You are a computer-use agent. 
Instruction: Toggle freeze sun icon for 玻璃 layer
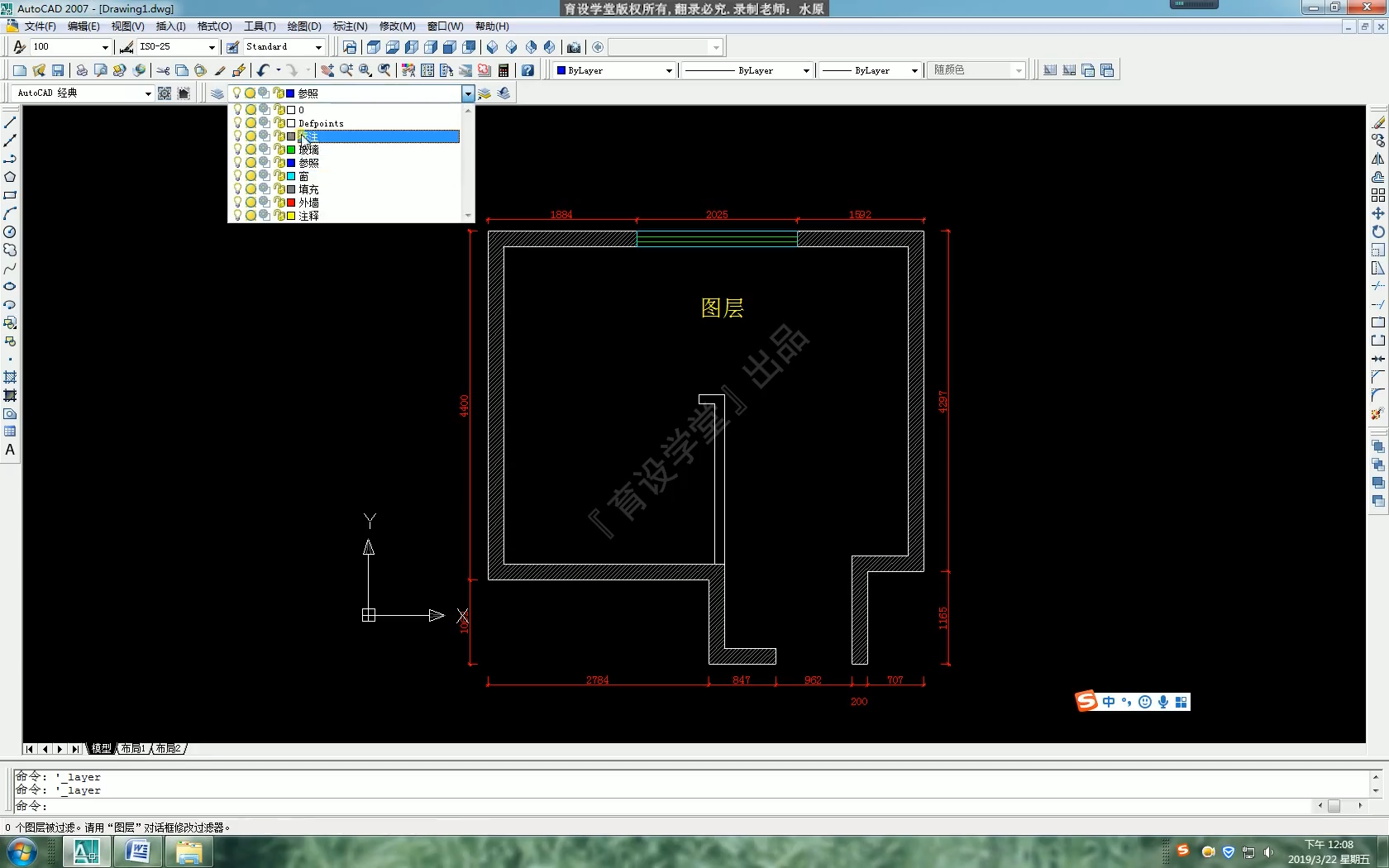251,149
